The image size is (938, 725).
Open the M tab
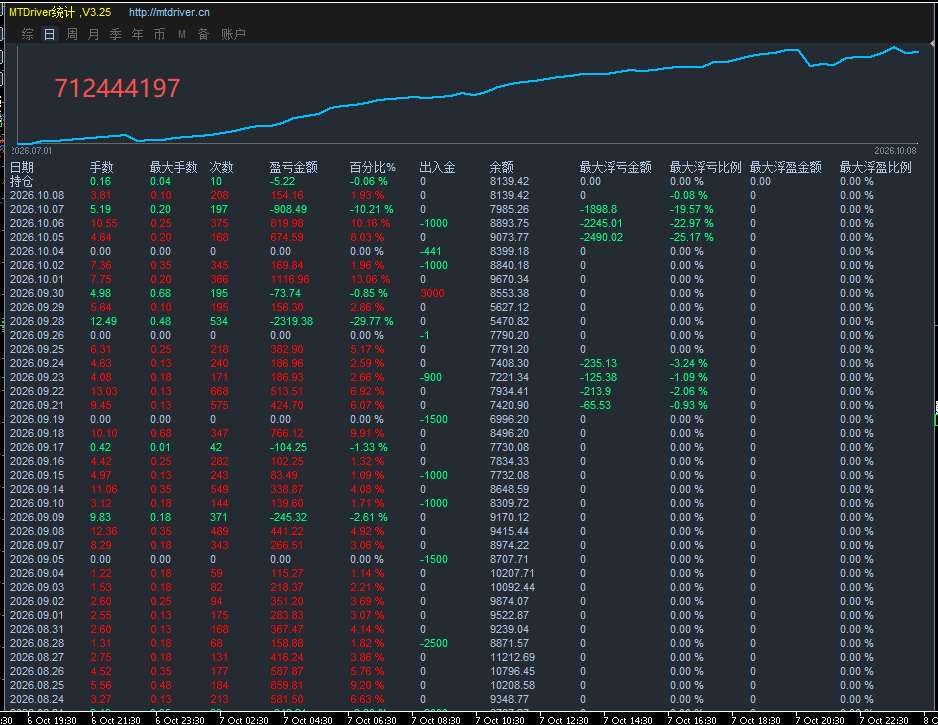(x=181, y=35)
